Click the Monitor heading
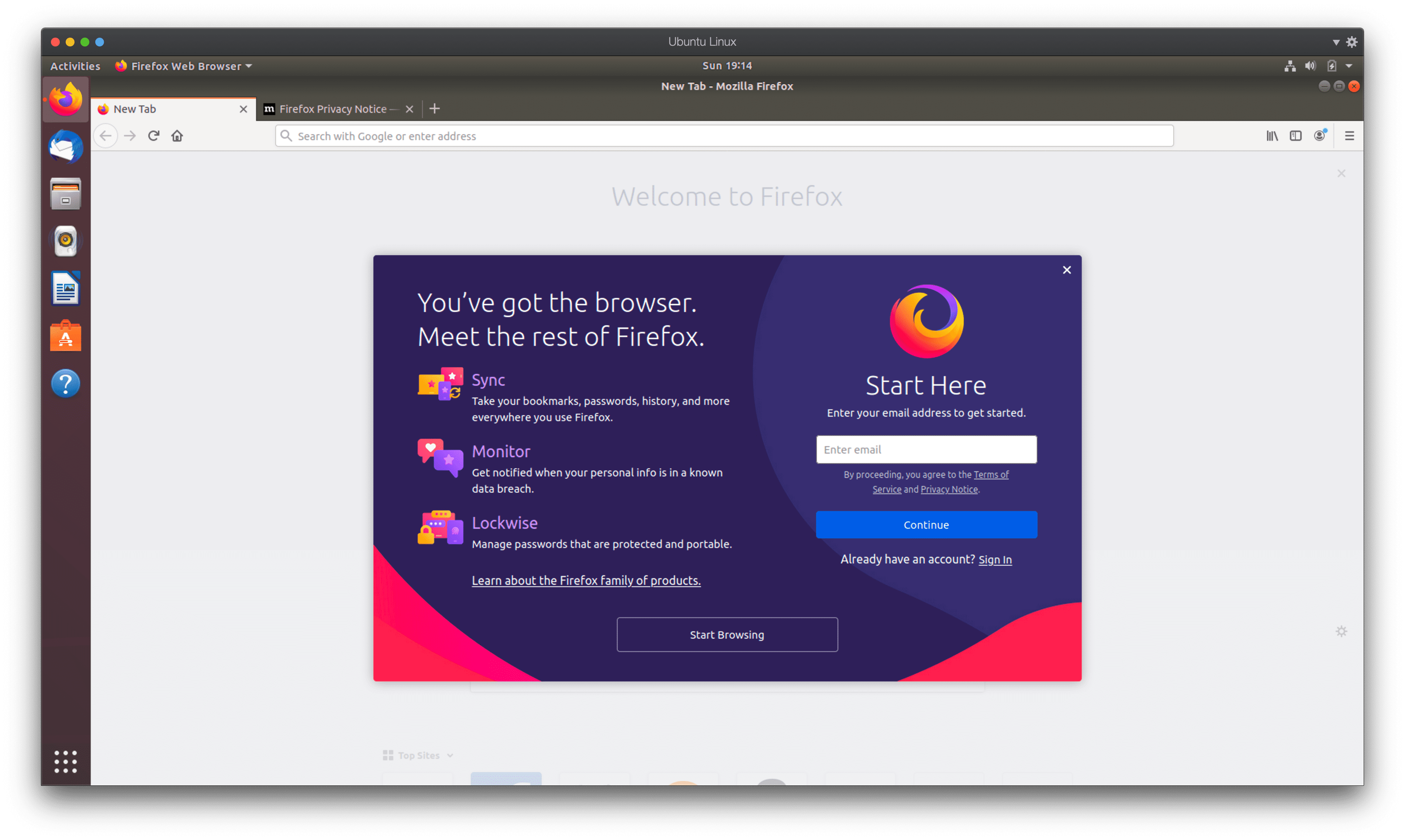The width and height of the screenshot is (1405, 840). coord(501,451)
